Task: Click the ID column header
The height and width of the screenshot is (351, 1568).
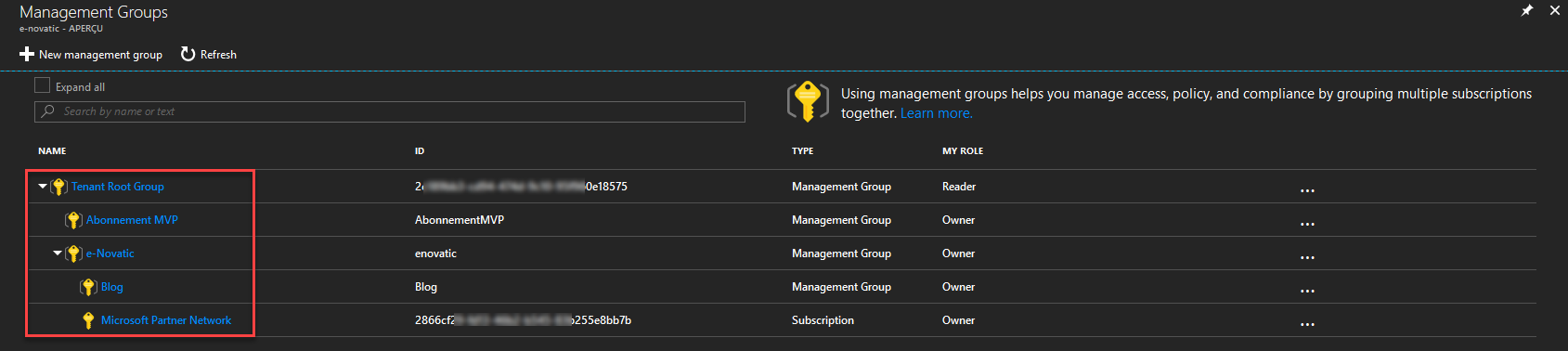Action: (x=420, y=150)
